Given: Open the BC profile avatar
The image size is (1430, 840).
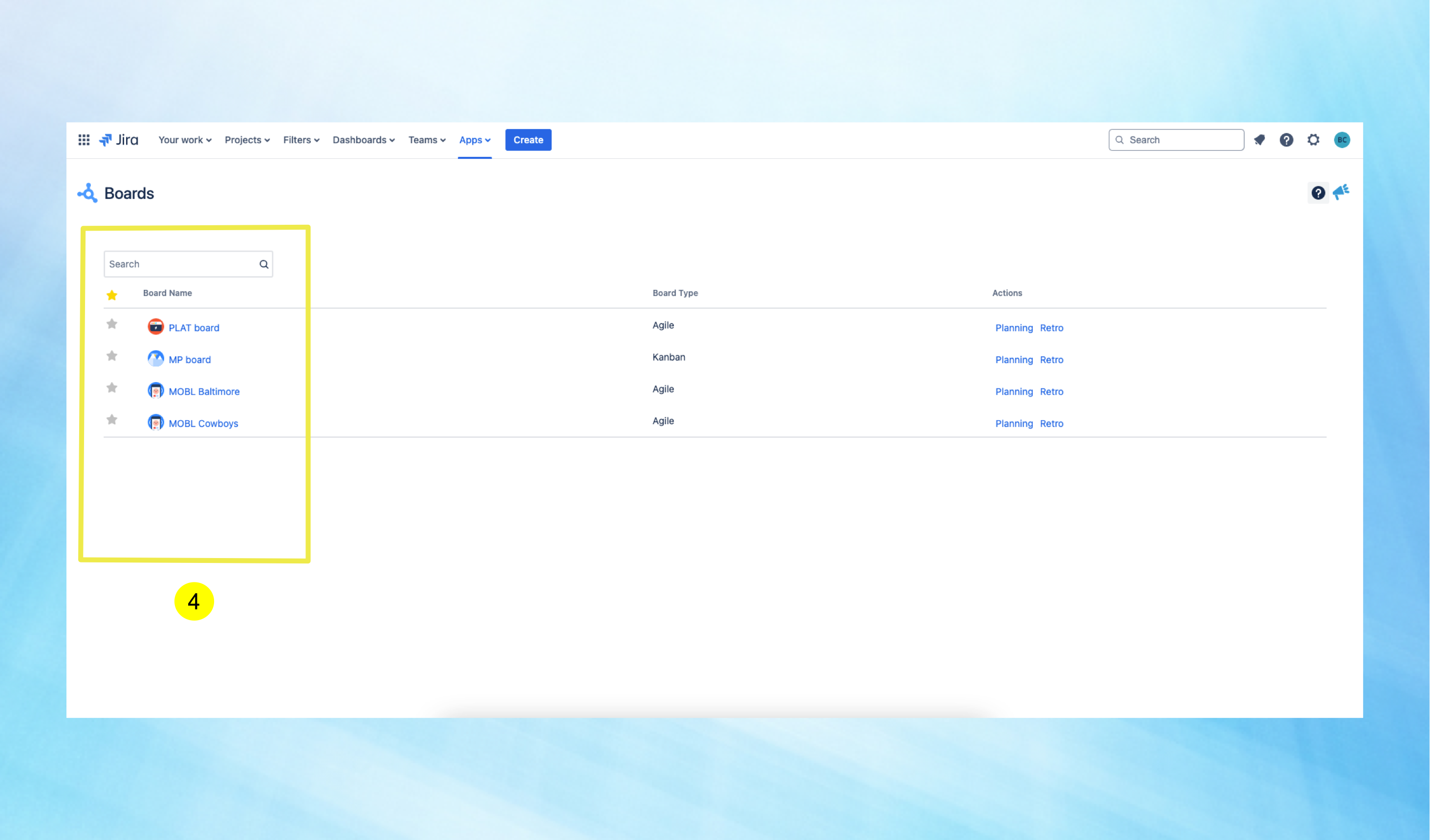Looking at the screenshot, I should (1342, 140).
